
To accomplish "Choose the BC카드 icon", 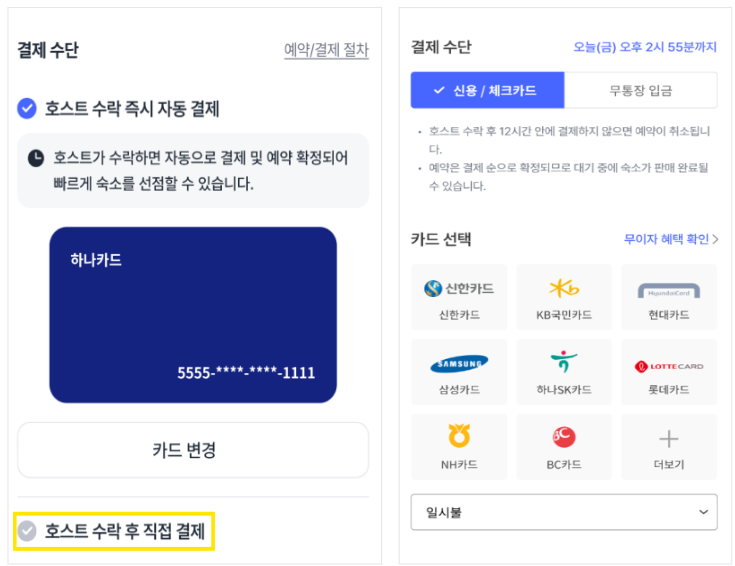I will [x=564, y=437].
